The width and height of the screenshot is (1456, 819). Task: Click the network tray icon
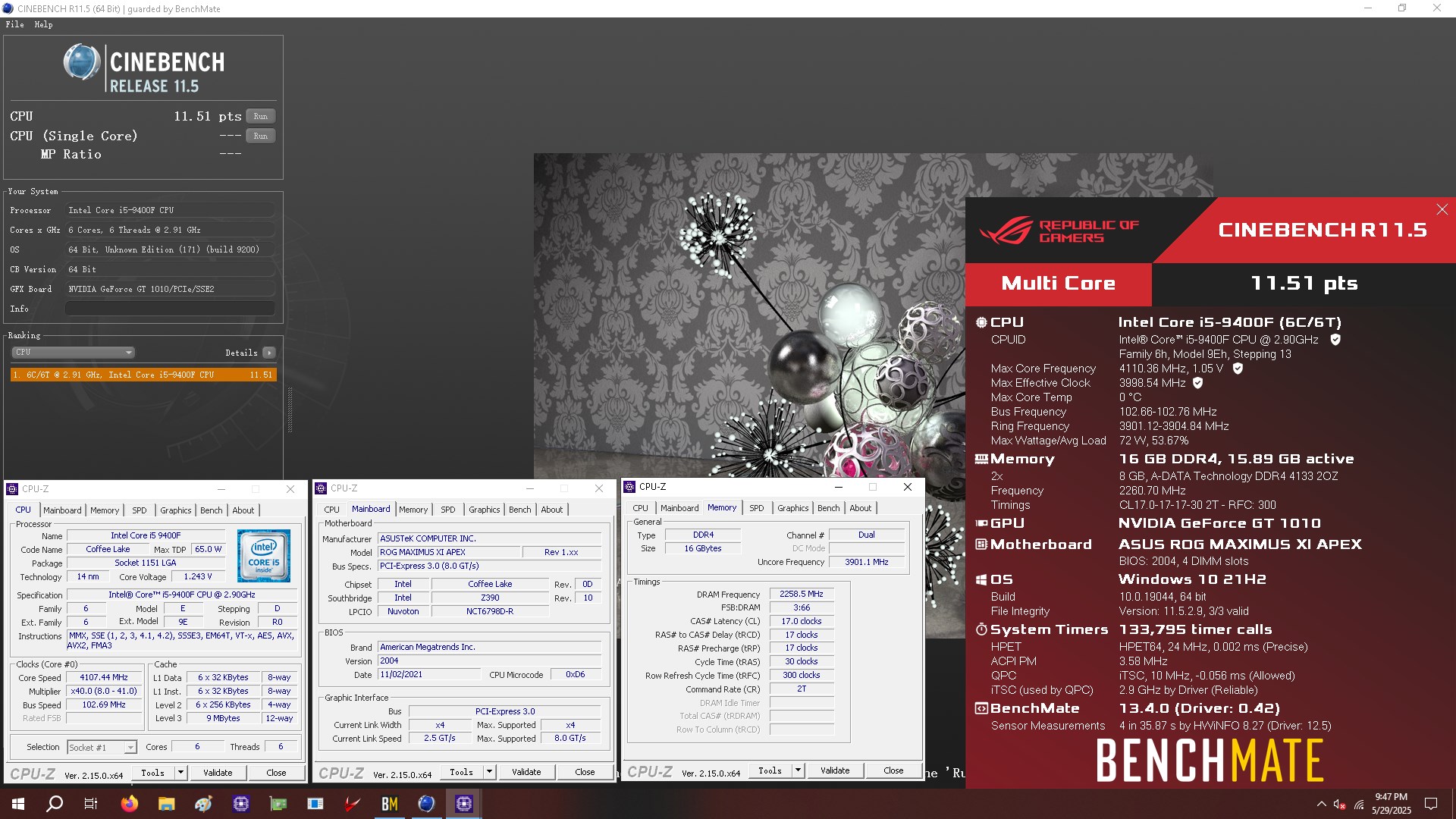point(1359,804)
